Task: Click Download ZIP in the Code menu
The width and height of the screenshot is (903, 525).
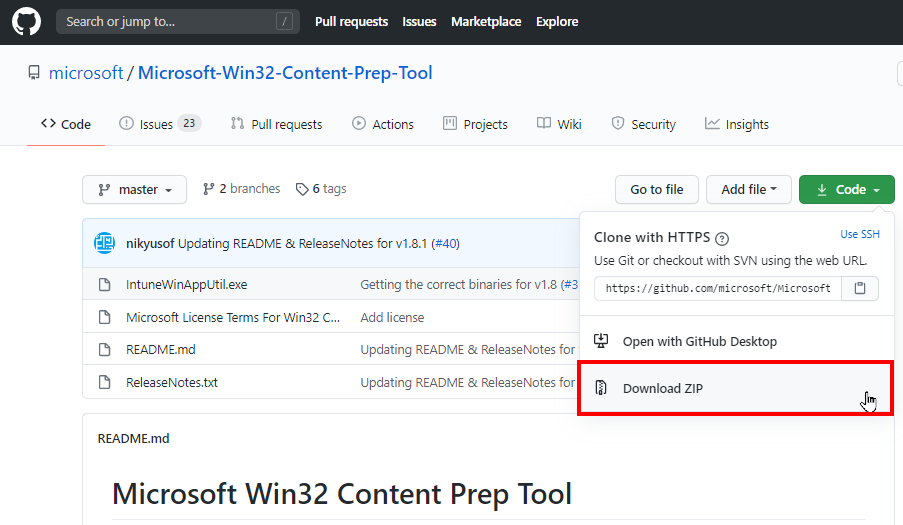Action: [x=735, y=388]
